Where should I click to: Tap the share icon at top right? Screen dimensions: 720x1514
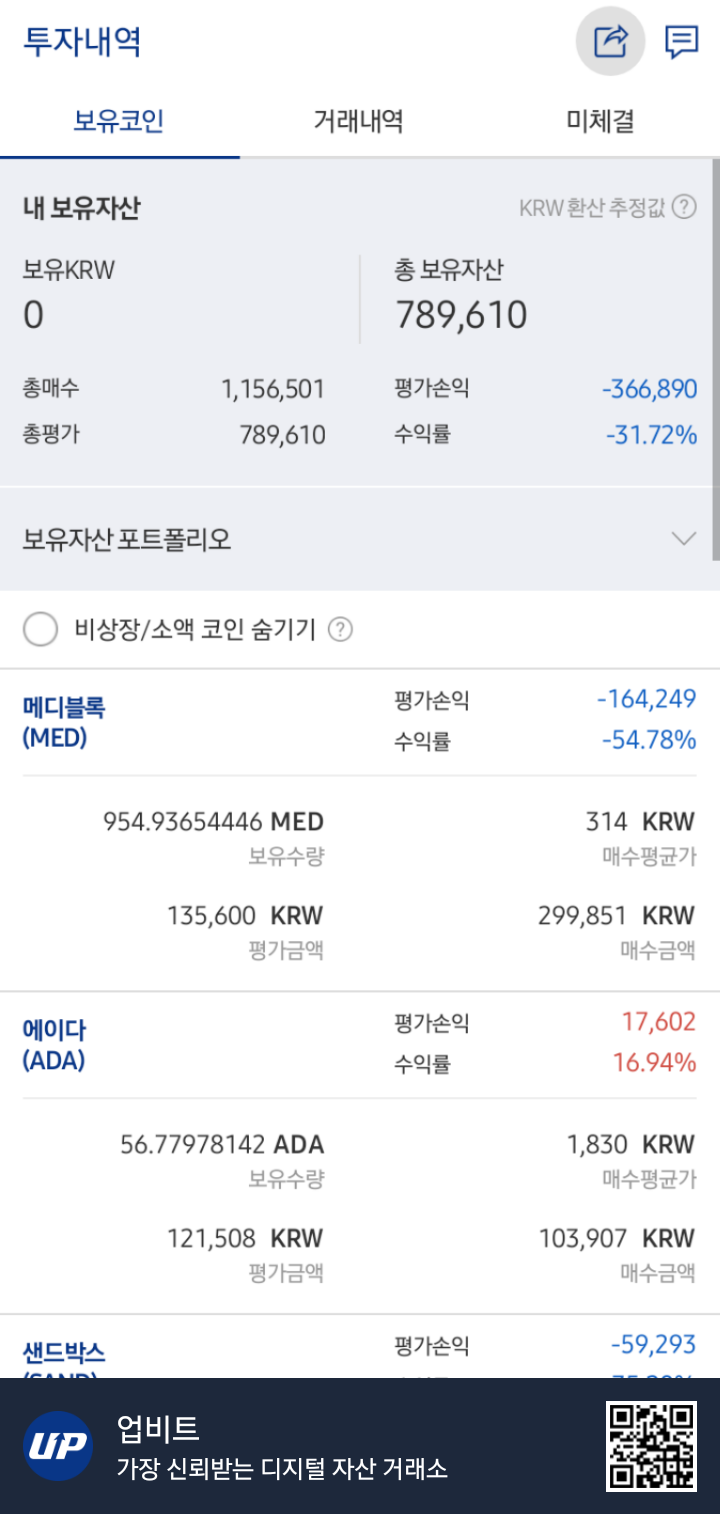[610, 42]
